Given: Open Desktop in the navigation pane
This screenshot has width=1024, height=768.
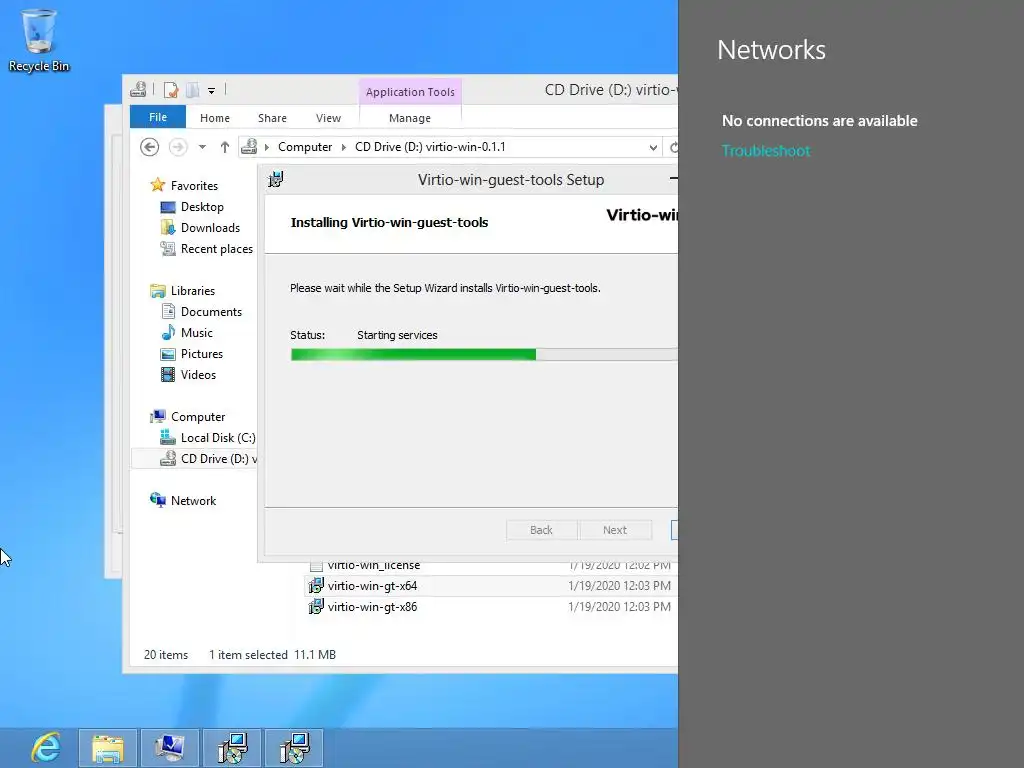Looking at the screenshot, I should (x=202, y=206).
